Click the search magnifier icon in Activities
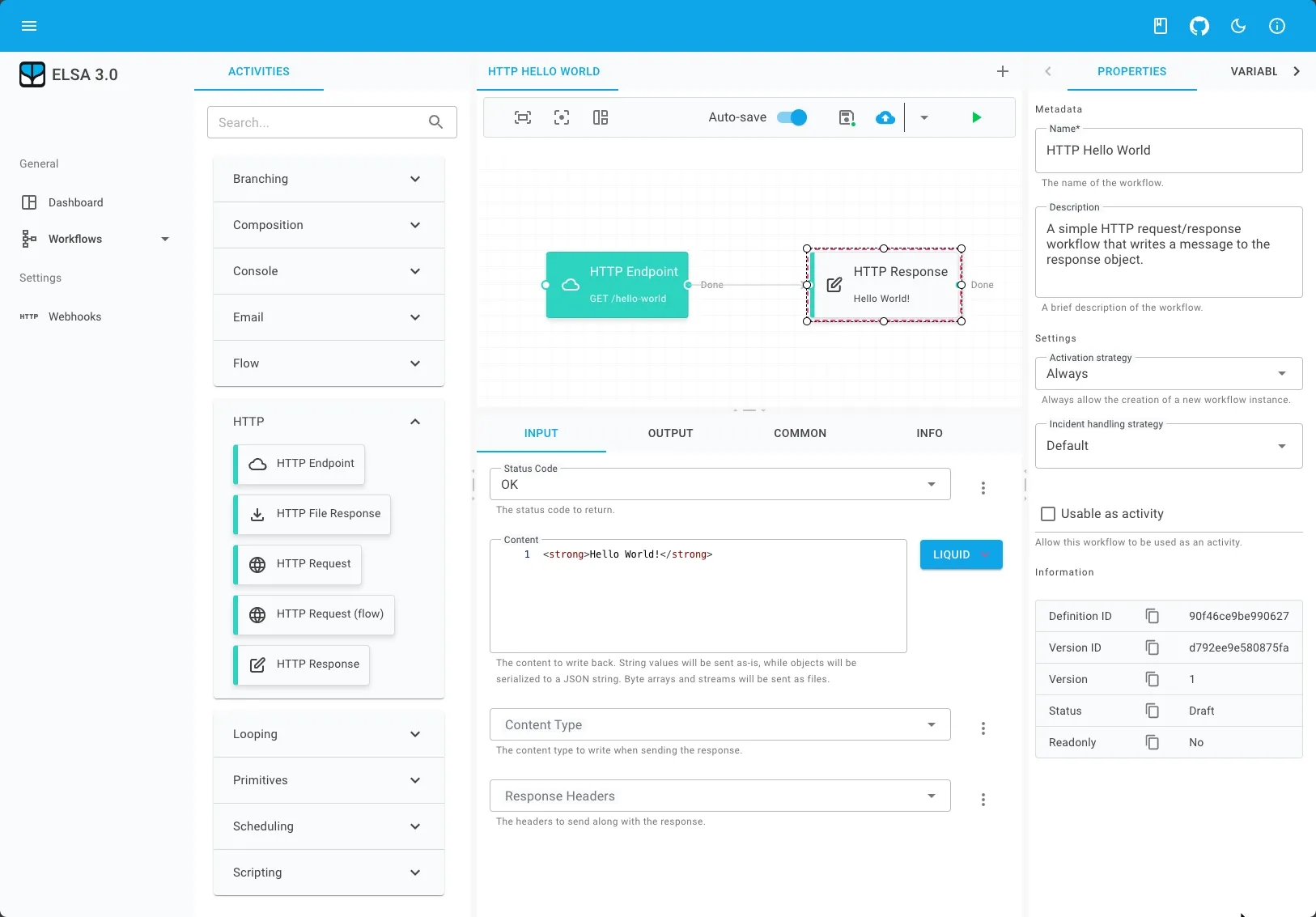The image size is (1316, 917). [x=435, y=122]
